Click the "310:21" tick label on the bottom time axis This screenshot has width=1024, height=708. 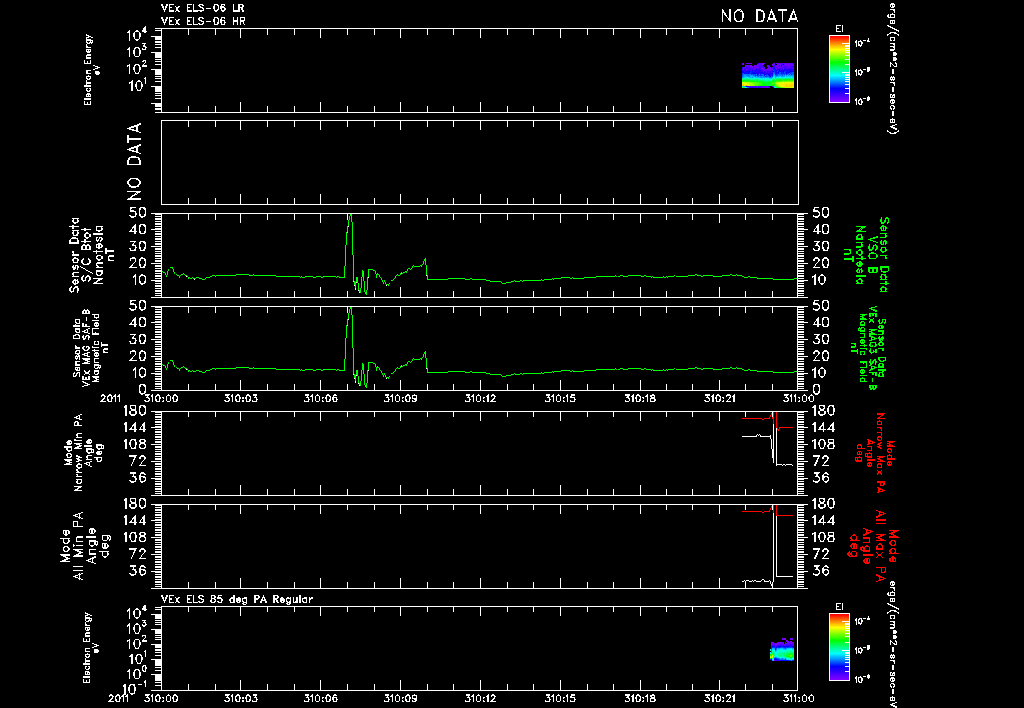click(x=719, y=698)
